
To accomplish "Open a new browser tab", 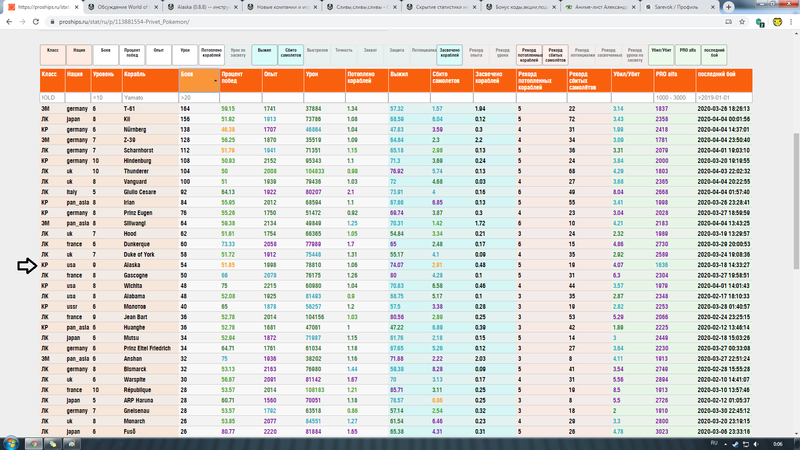I will pos(729,6).
